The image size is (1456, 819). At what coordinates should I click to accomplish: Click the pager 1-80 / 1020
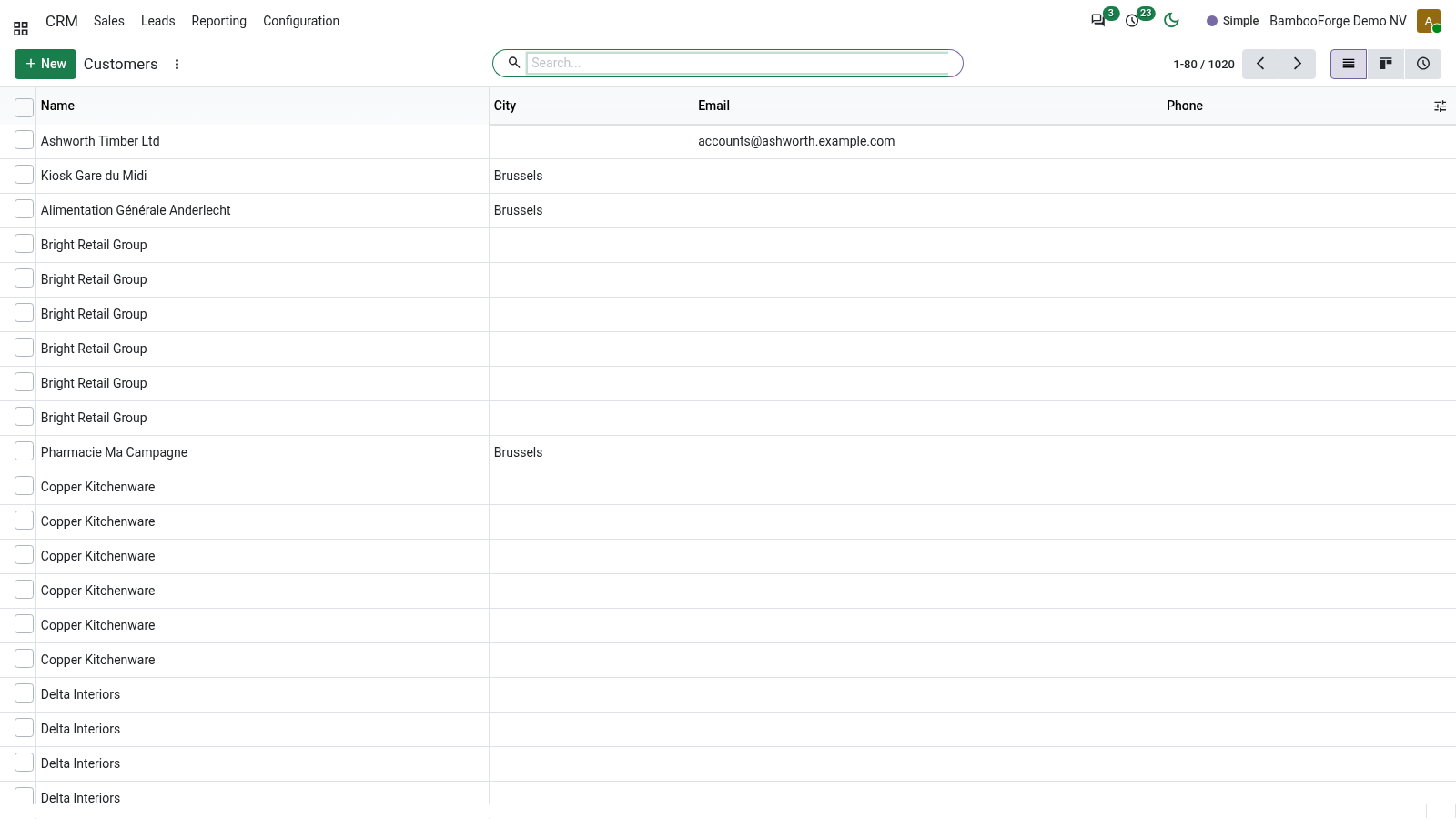(x=1203, y=64)
